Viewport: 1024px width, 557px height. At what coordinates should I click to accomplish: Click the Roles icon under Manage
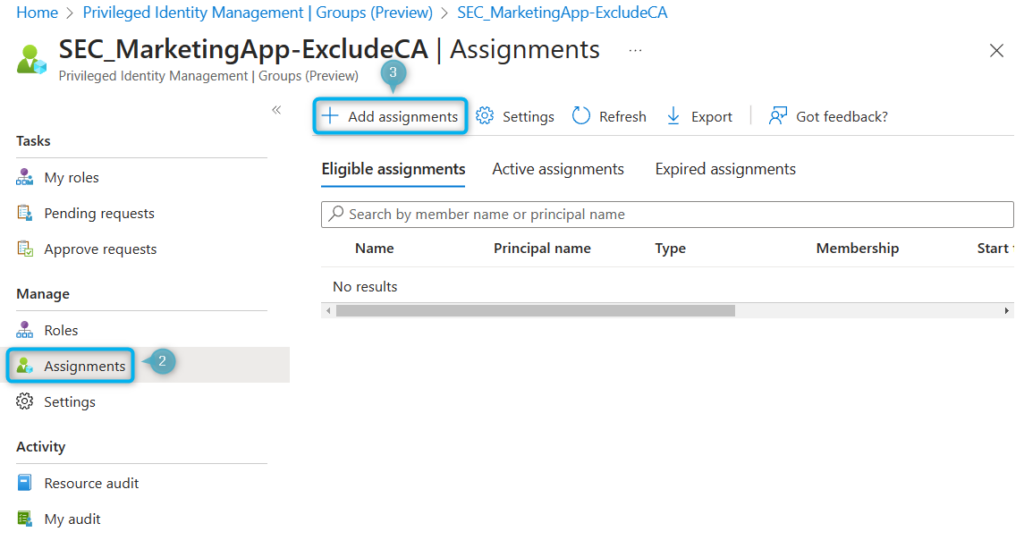(x=25, y=330)
